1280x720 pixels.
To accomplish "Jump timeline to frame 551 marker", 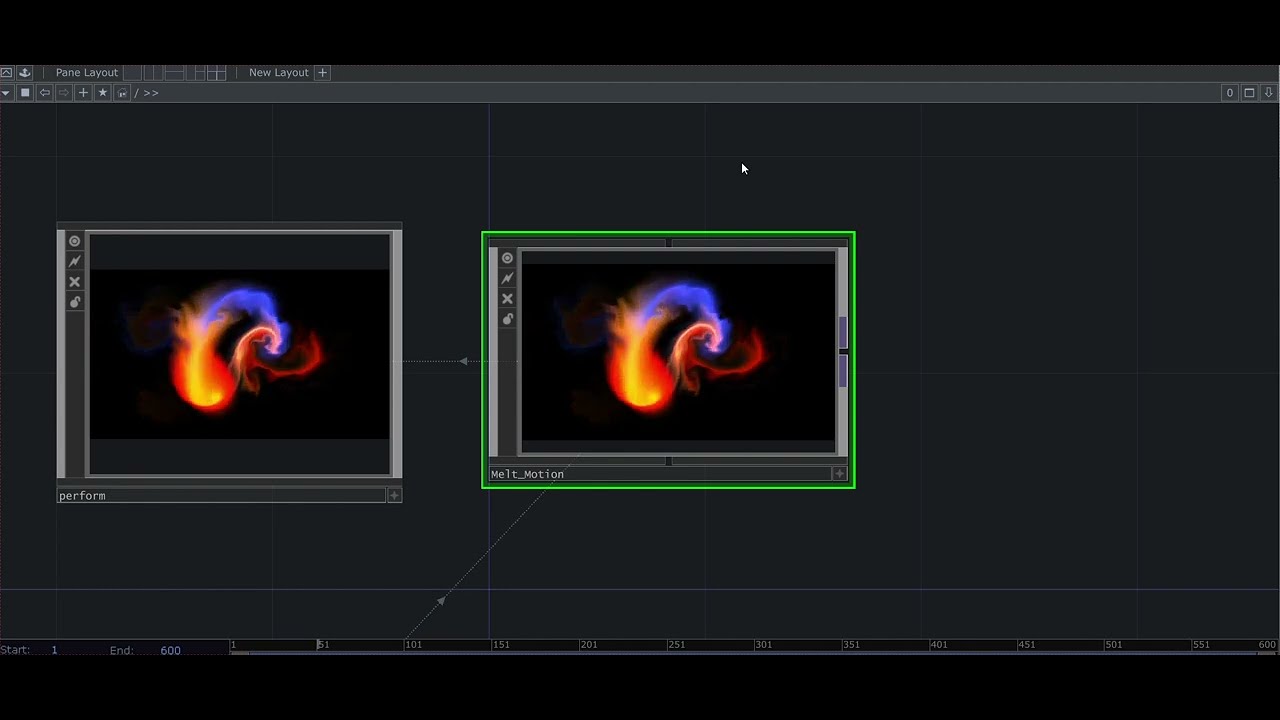I will (x=1201, y=645).
